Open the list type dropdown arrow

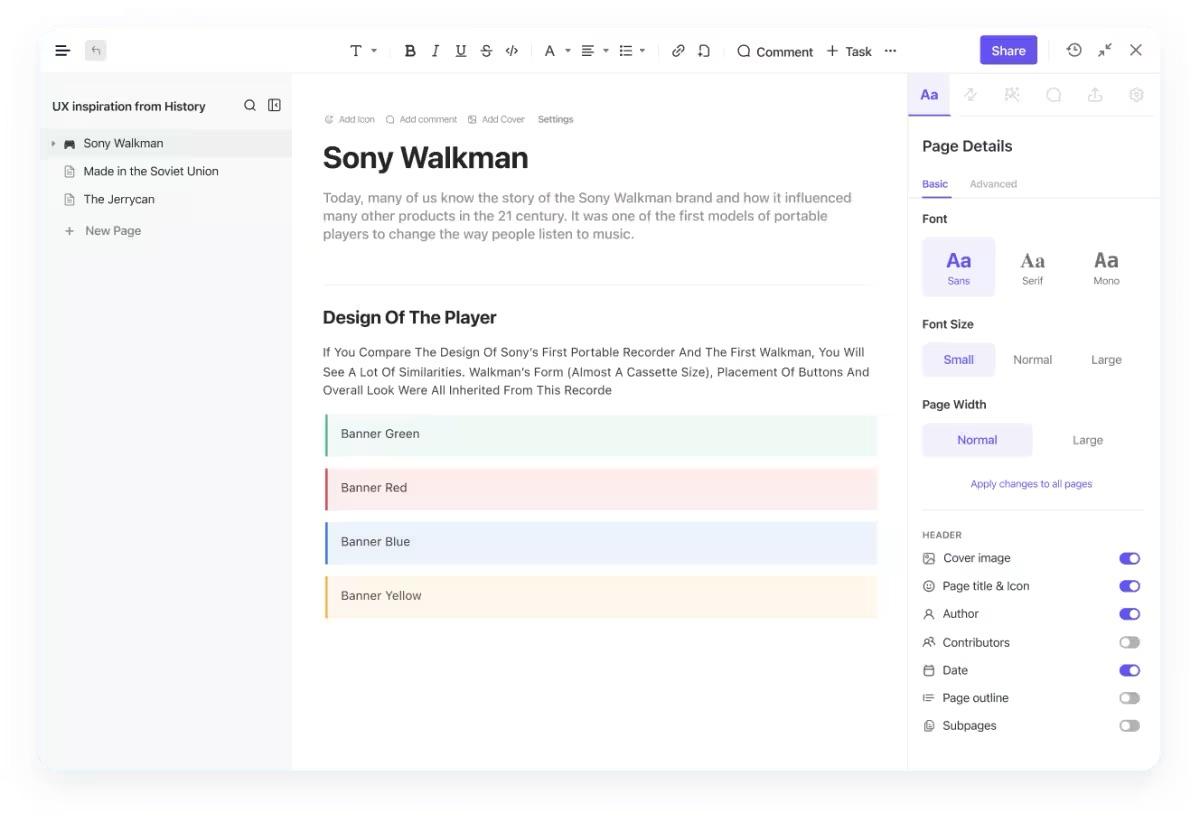click(x=642, y=51)
